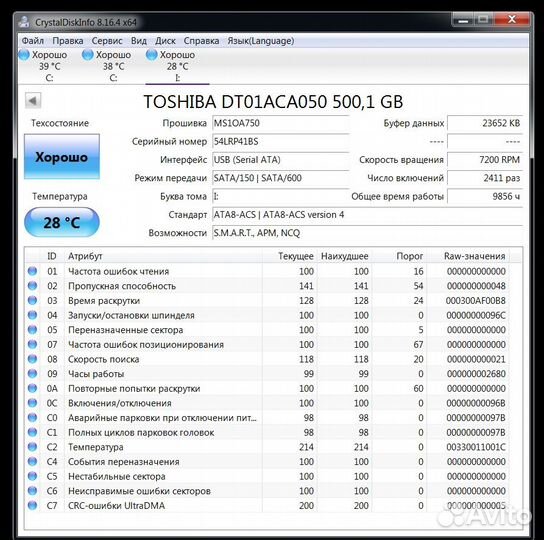Viewport: 544px width, 540px height.
Task: Click raw value 00330011001C
Action: [x=476, y=447]
